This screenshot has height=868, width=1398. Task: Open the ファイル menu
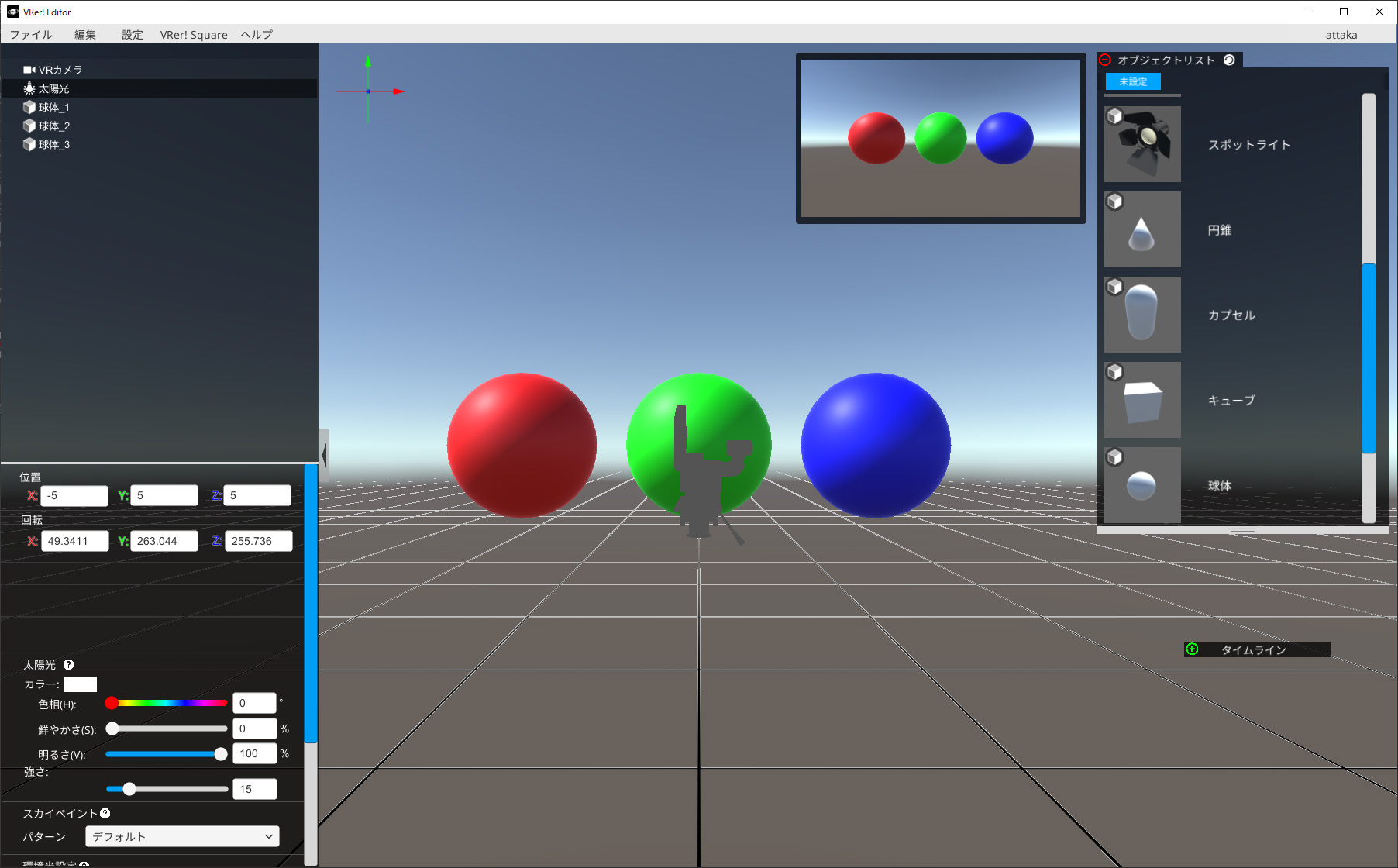31,34
